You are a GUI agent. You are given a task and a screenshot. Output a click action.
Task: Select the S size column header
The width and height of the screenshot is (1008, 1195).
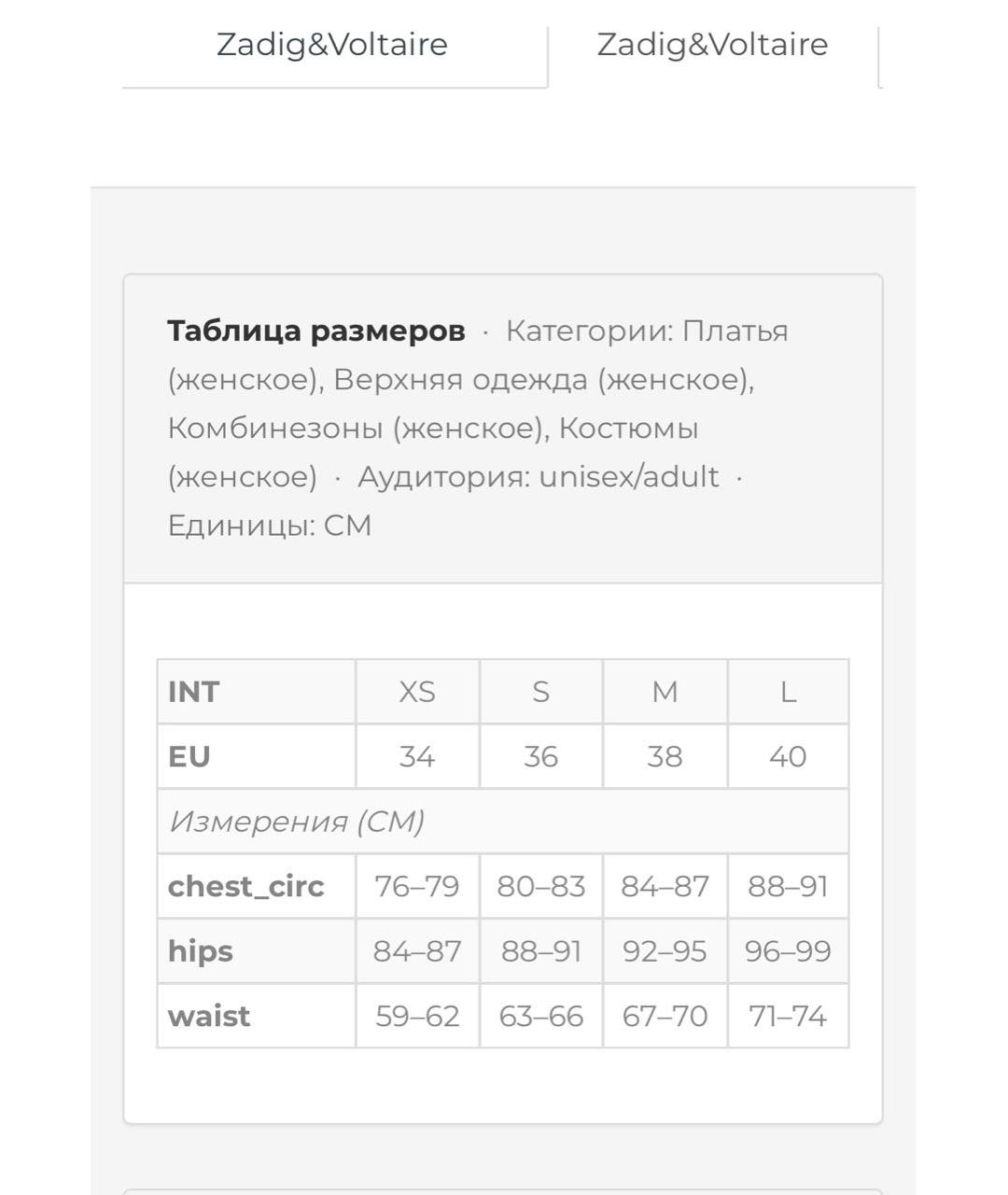pos(541,692)
